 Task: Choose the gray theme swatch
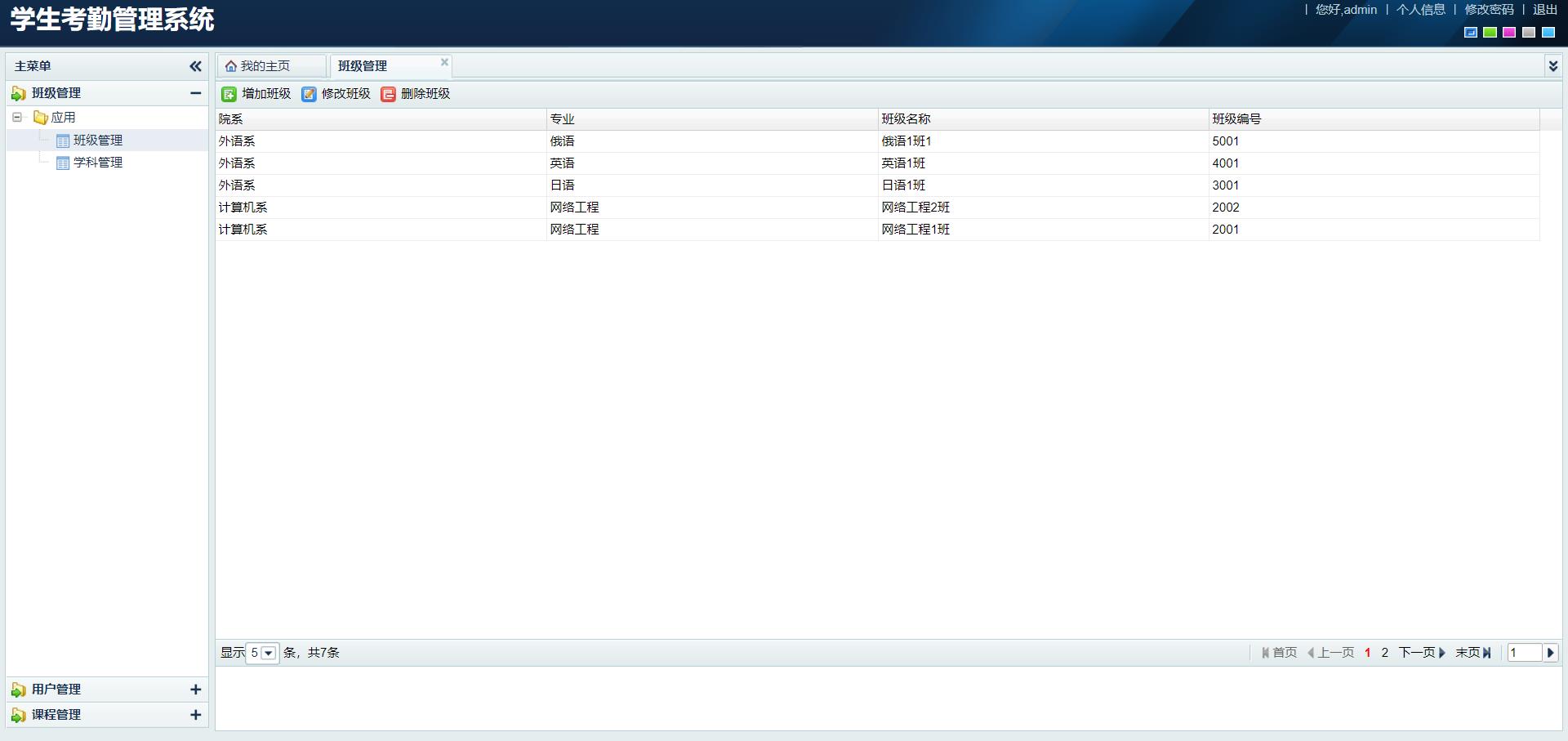click(1529, 33)
